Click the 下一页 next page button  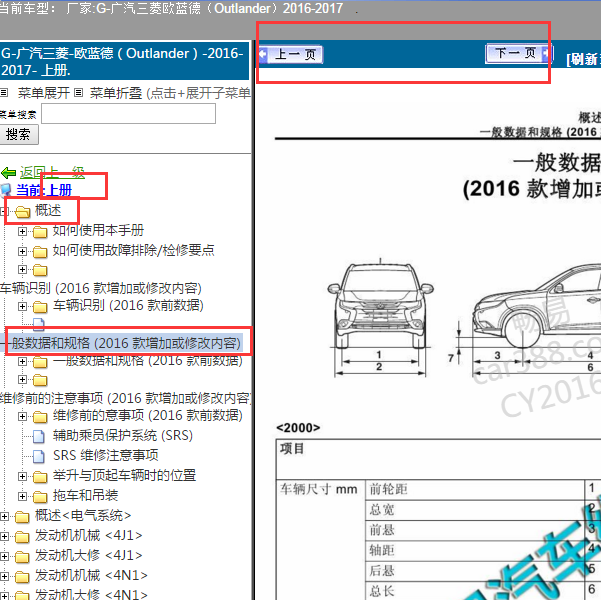pos(519,53)
